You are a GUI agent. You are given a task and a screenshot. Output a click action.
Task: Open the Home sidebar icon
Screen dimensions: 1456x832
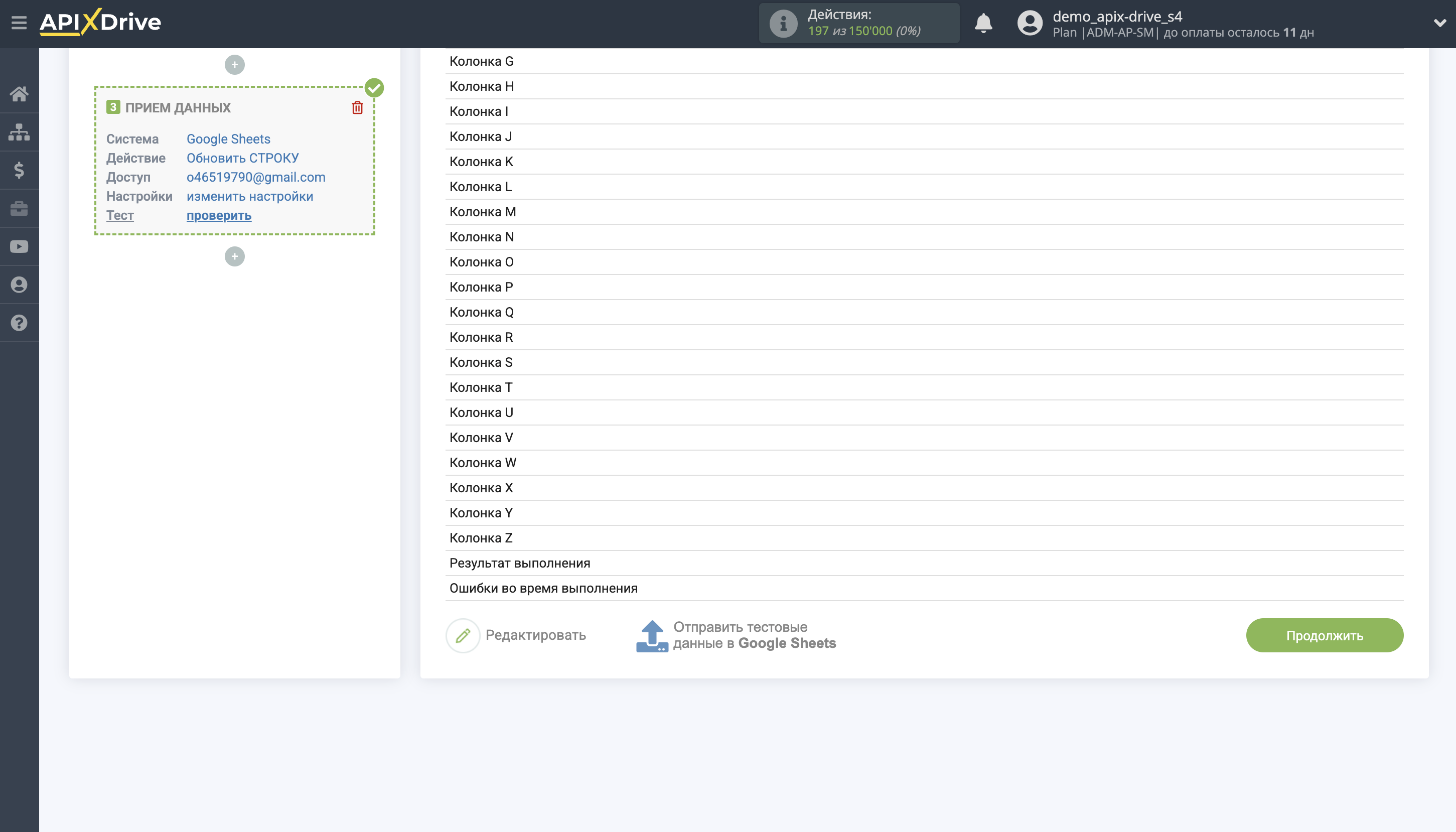coord(19,94)
